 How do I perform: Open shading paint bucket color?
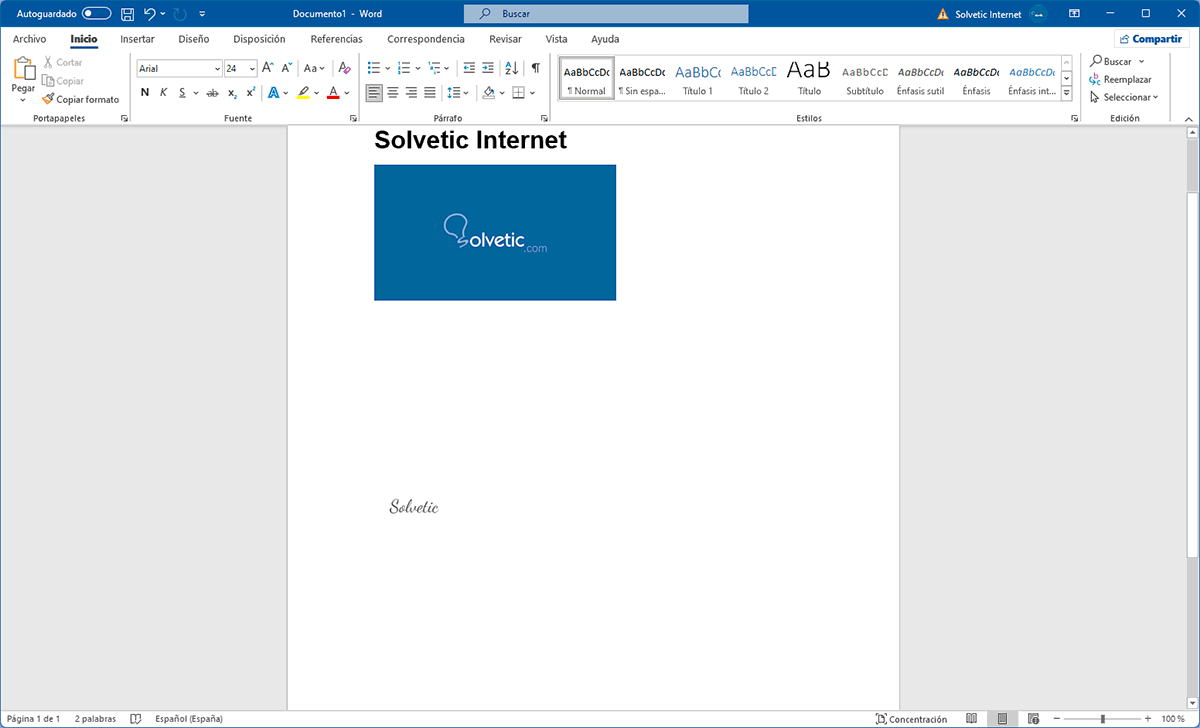[x=488, y=92]
